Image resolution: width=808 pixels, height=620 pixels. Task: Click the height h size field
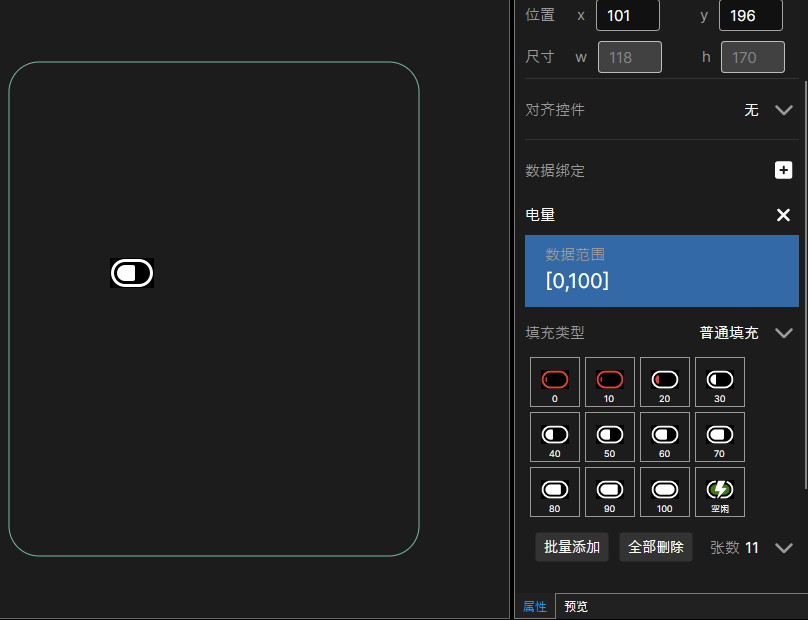753,57
